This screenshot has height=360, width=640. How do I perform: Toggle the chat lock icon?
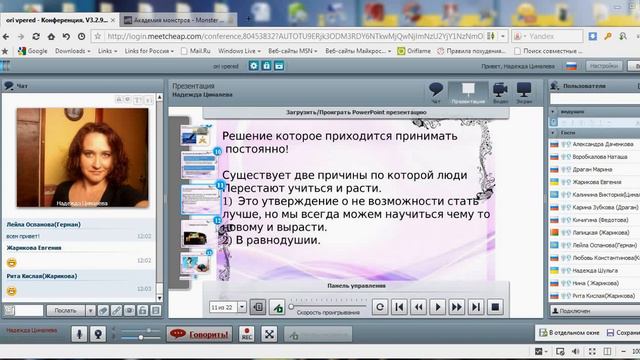point(142,311)
